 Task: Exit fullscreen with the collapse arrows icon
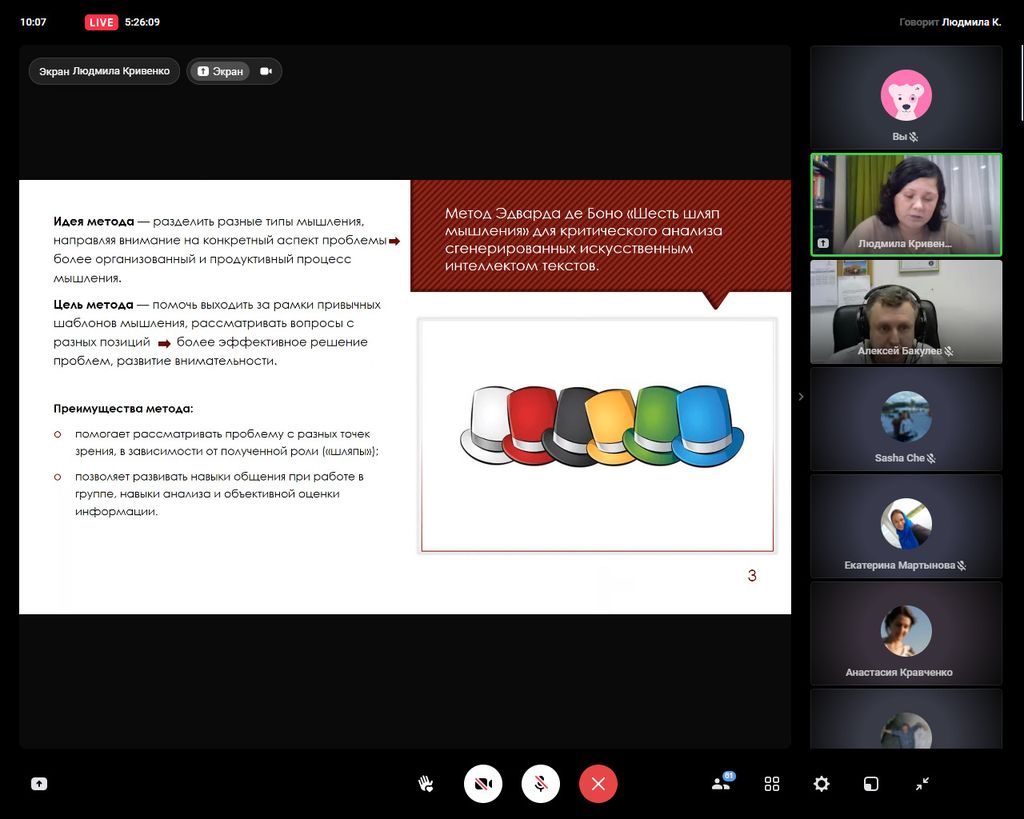coord(922,784)
